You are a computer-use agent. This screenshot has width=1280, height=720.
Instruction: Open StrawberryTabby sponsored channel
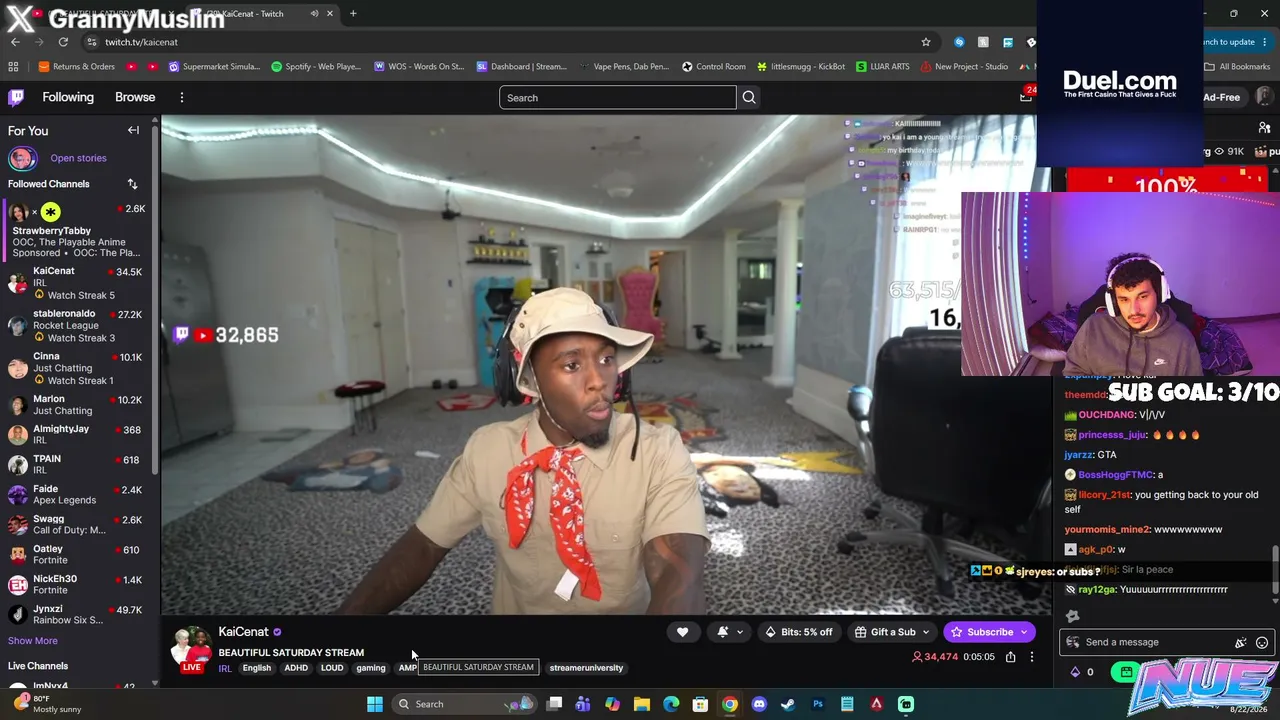(x=76, y=230)
